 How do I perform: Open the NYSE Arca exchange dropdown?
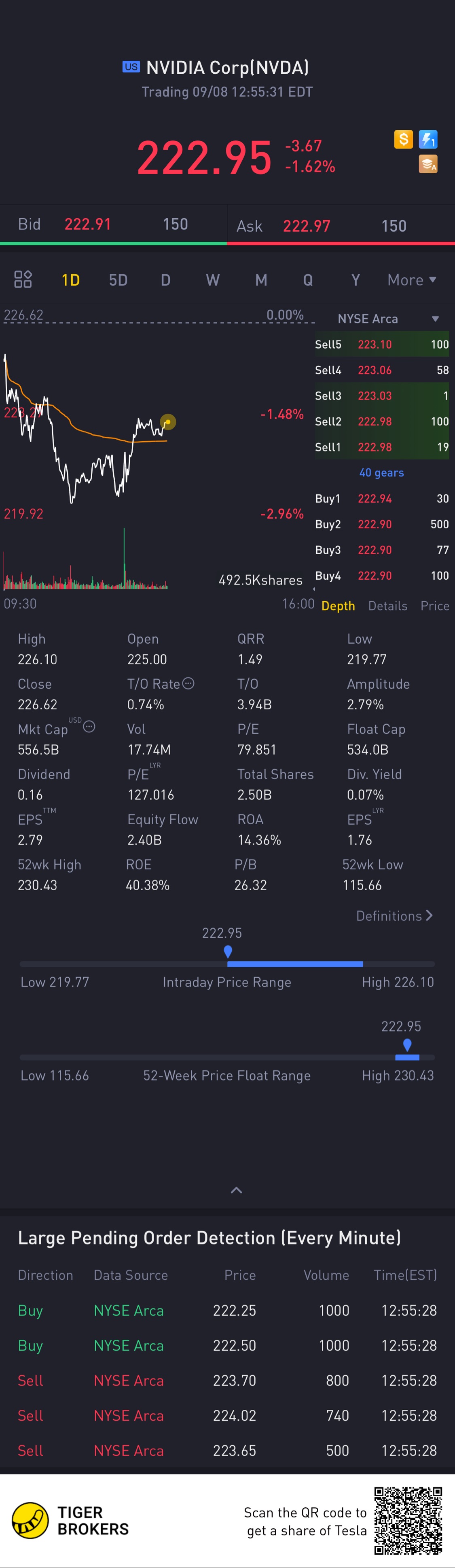click(387, 319)
